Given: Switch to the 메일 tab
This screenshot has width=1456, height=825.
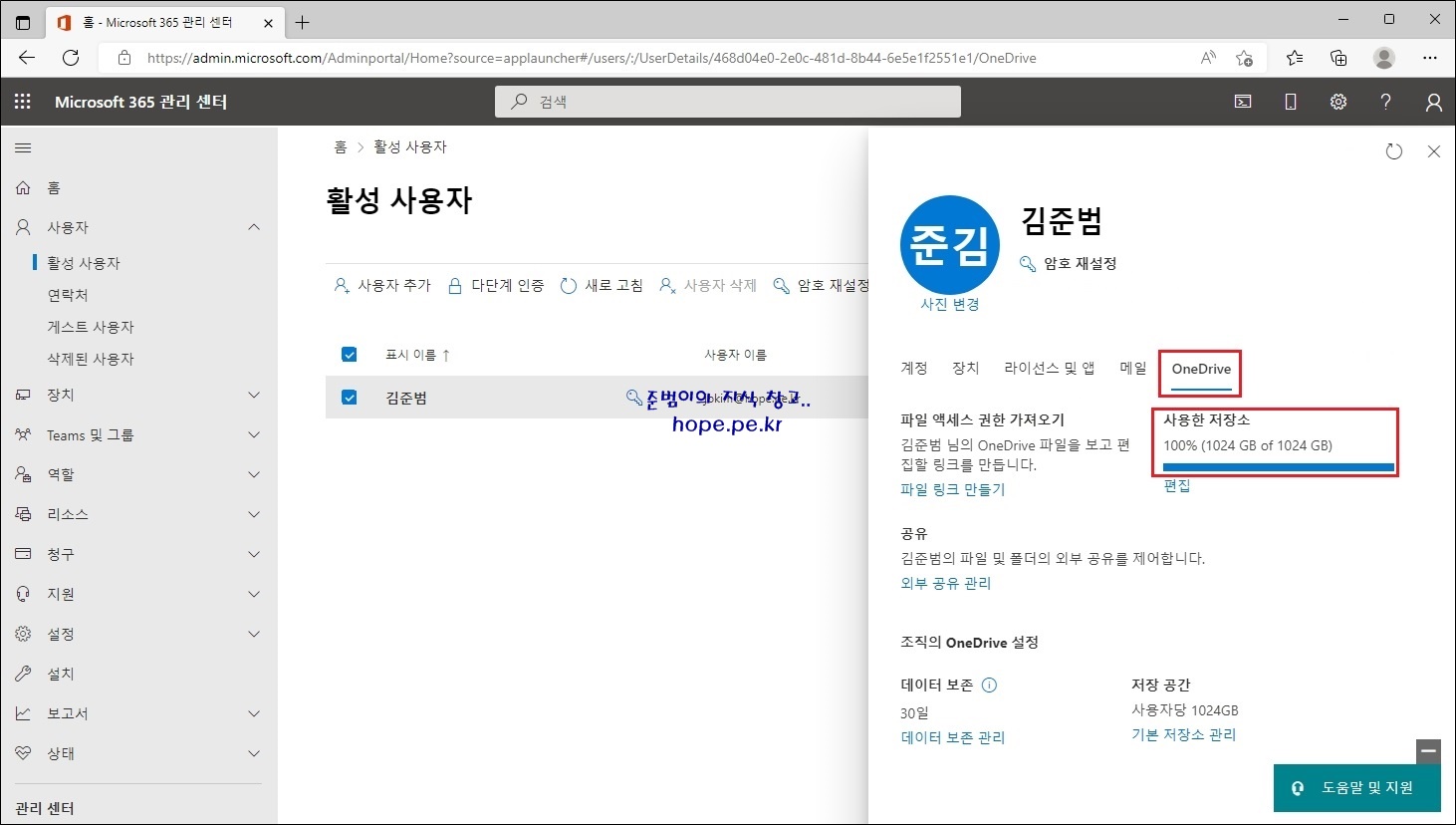Looking at the screenshot, I should point(1133,369).
